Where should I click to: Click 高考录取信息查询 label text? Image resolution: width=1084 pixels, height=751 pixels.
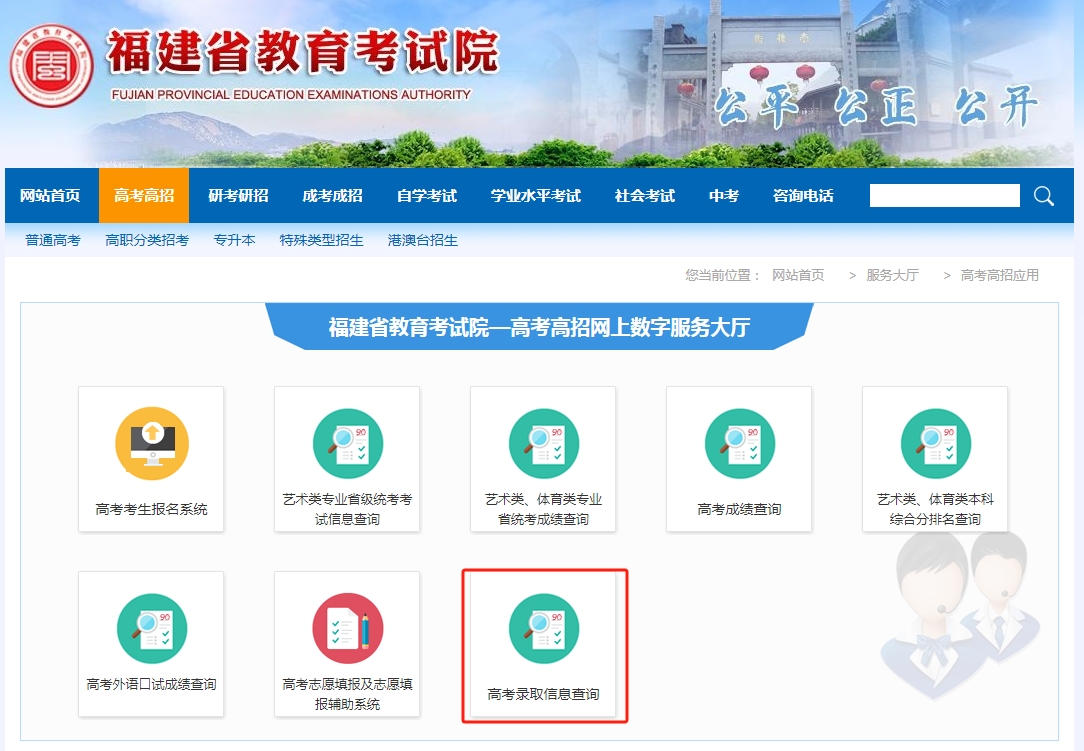(x=543, y=694)
